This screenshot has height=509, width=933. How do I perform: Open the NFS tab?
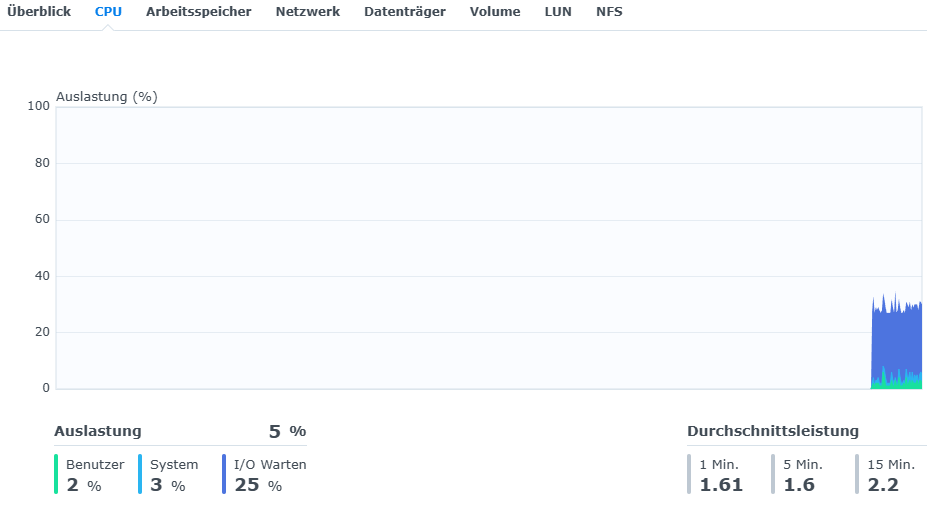point(609,12)
